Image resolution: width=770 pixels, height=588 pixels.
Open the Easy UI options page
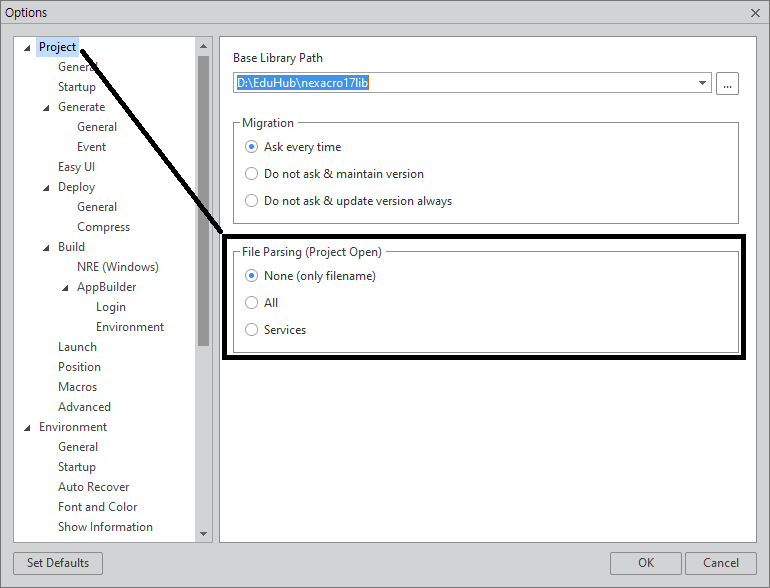76,167
